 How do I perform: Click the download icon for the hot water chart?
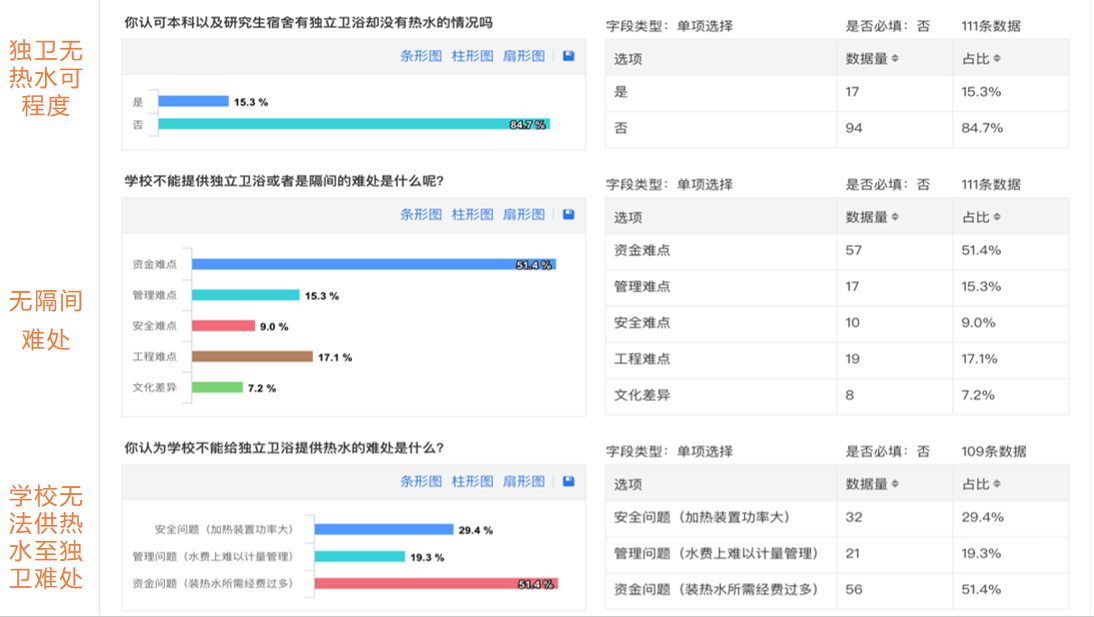tap(568, 480)
